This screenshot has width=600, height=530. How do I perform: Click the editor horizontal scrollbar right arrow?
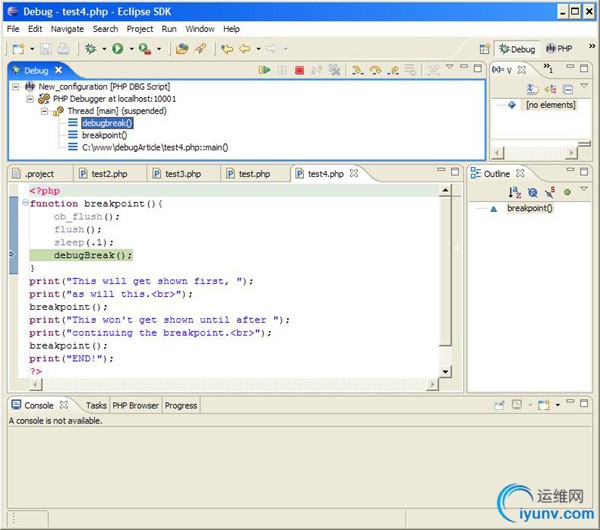[432, 384]
